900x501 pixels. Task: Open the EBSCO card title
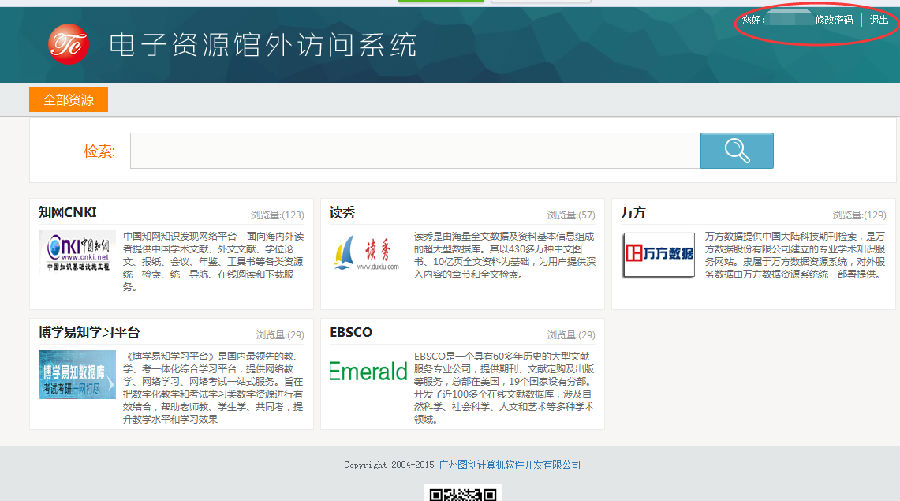pyautogui.click(x=351, y=332)
